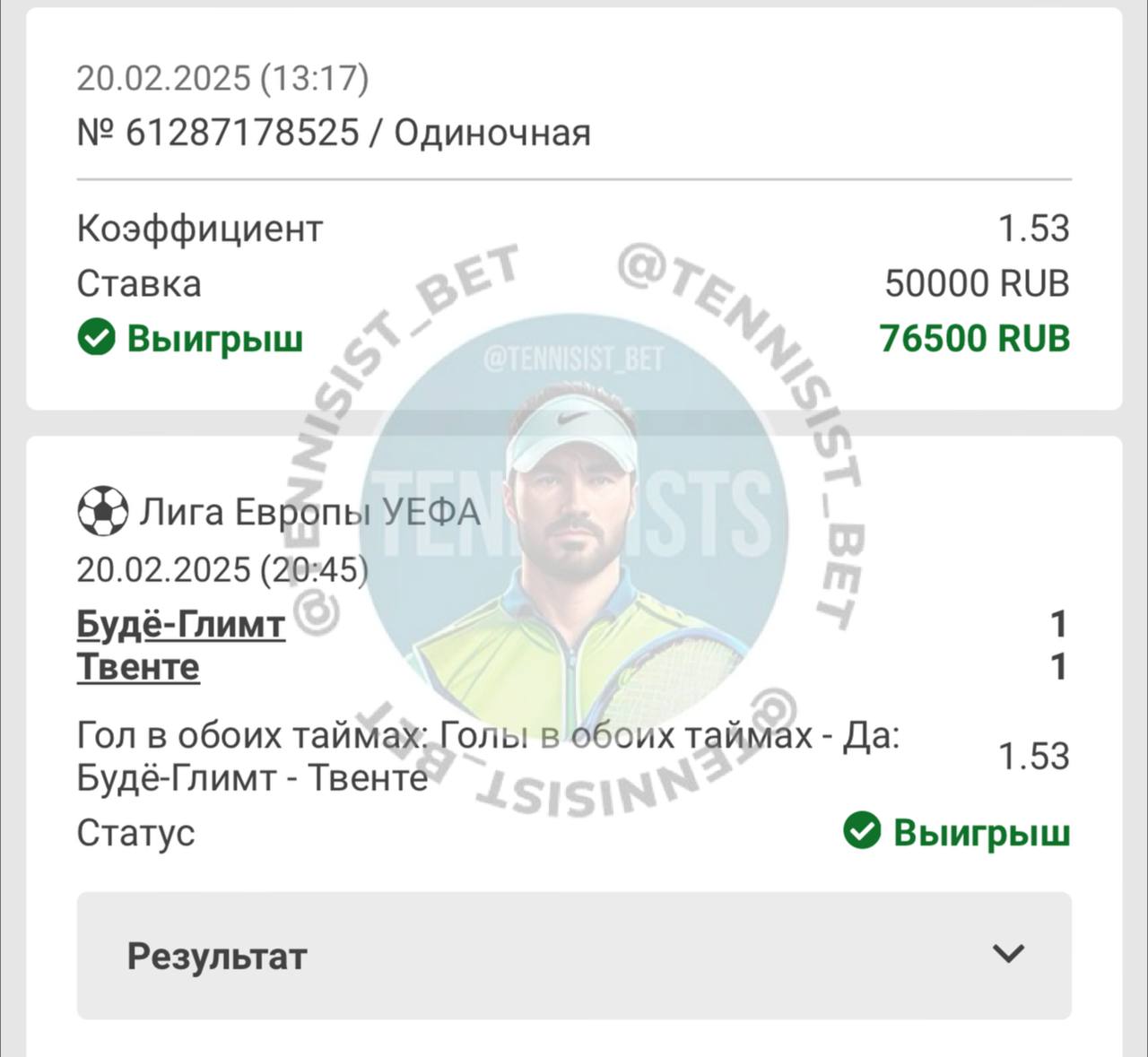Click the green checkmark in Статус row
Viewport: 1148px width, 1057px height.
pos(862,831)
